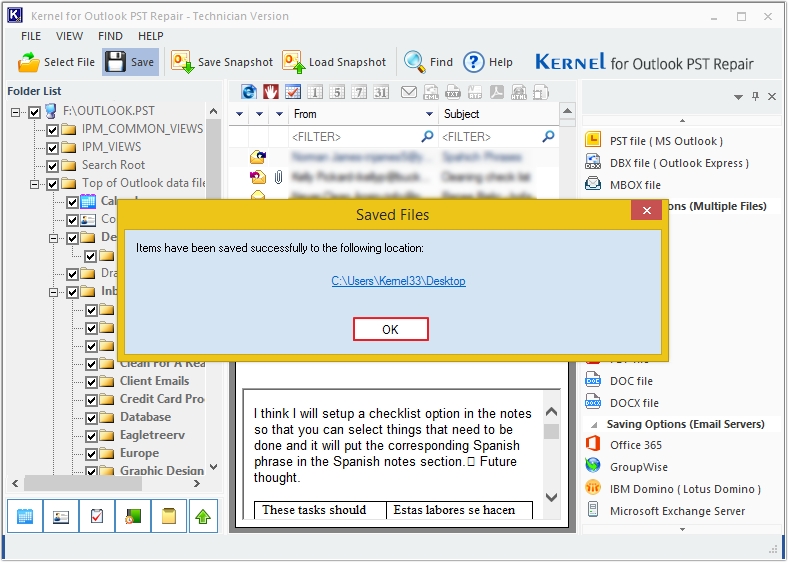This screenshot has height=563, width=789.
Task: Collapse the F:\OUTLOOK.PST tree node
Action: tap(16, 112)
